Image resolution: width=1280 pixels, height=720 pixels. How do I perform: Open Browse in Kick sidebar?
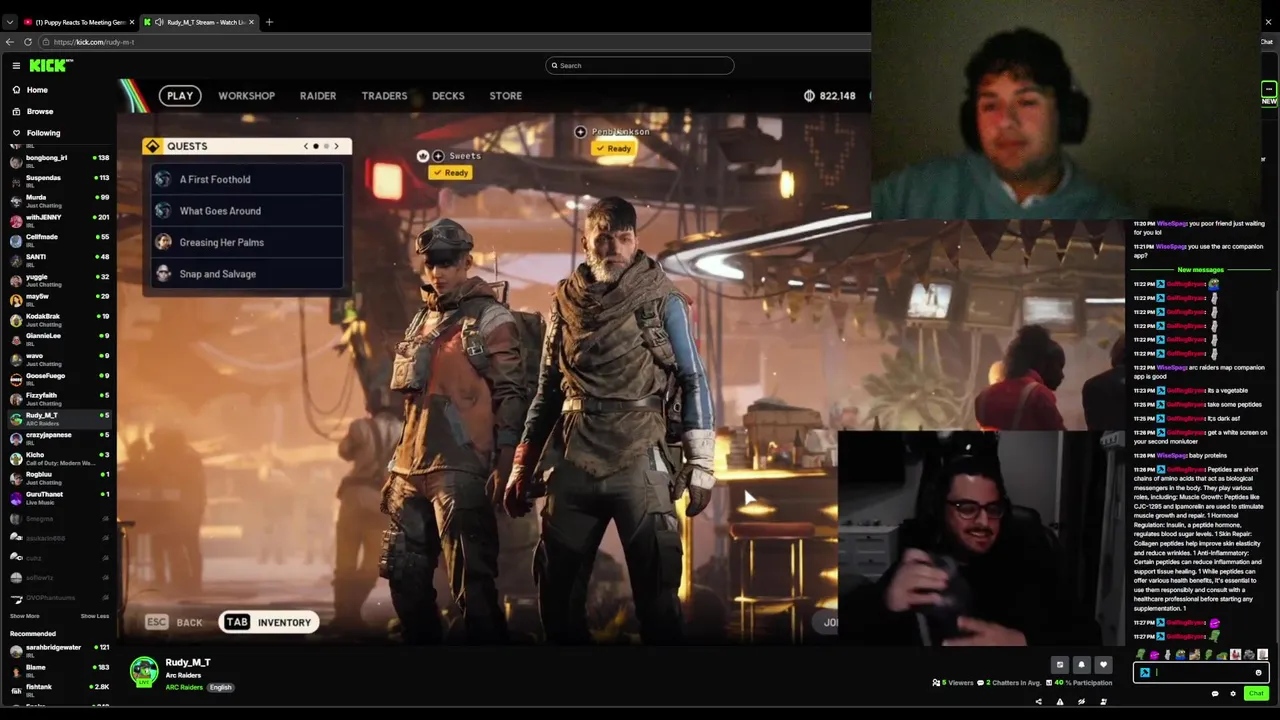pos(40,111)
